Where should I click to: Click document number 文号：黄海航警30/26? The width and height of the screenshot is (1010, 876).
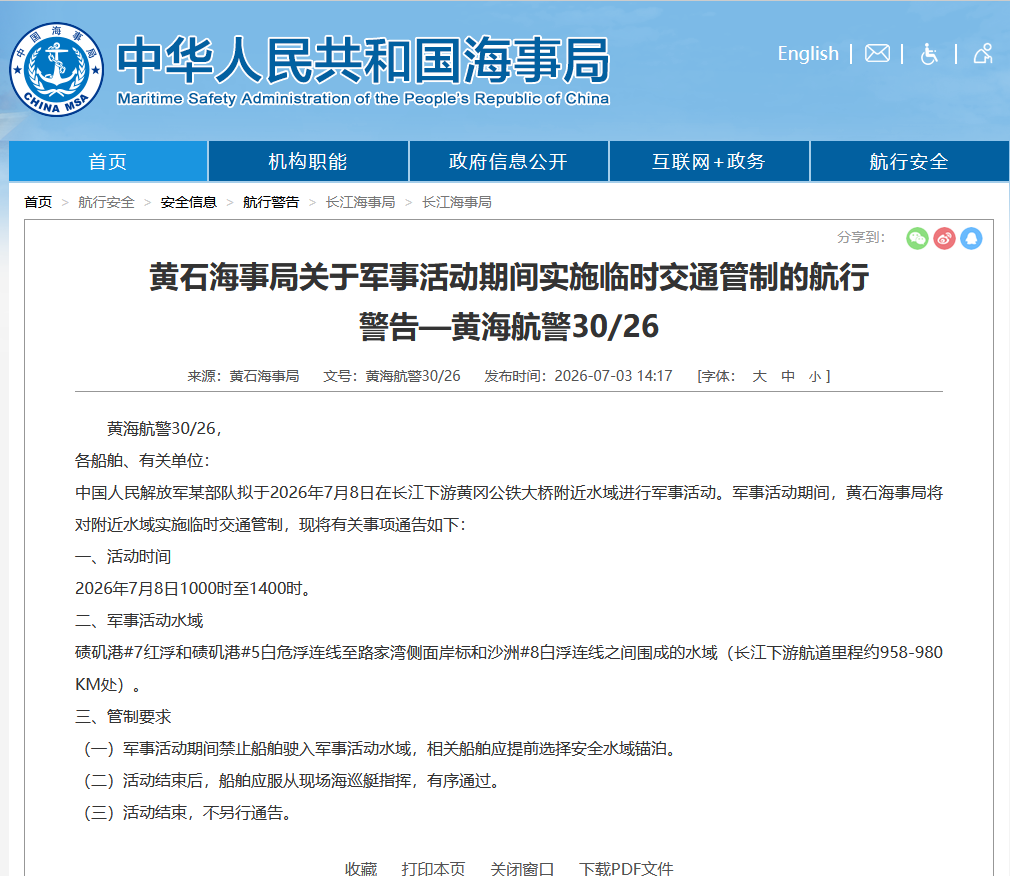[x=392, y=376]
